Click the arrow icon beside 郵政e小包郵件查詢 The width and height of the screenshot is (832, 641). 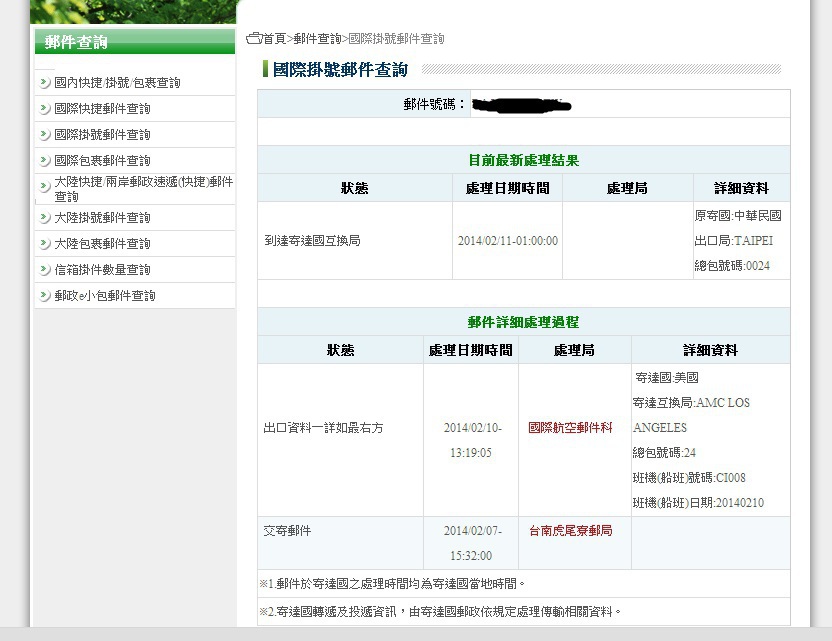coord(45,296)
